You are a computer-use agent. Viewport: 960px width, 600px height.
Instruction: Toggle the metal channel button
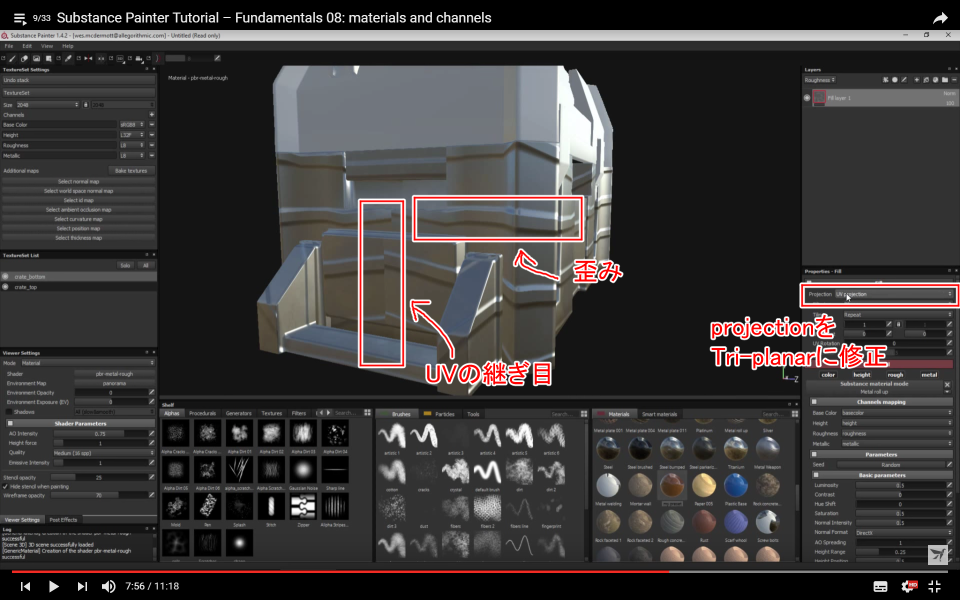[x=929, y=375]
